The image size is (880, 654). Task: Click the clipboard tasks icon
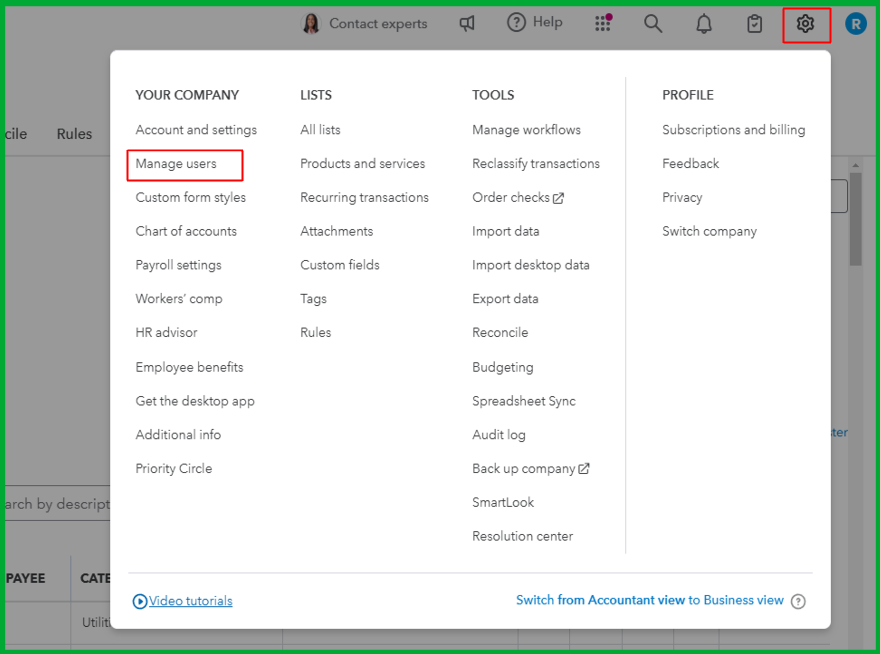[755, 23]
